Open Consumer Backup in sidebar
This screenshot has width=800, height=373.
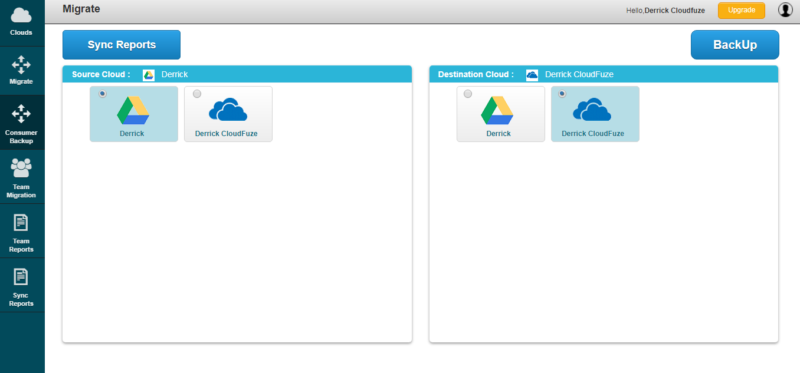(21, 122)
